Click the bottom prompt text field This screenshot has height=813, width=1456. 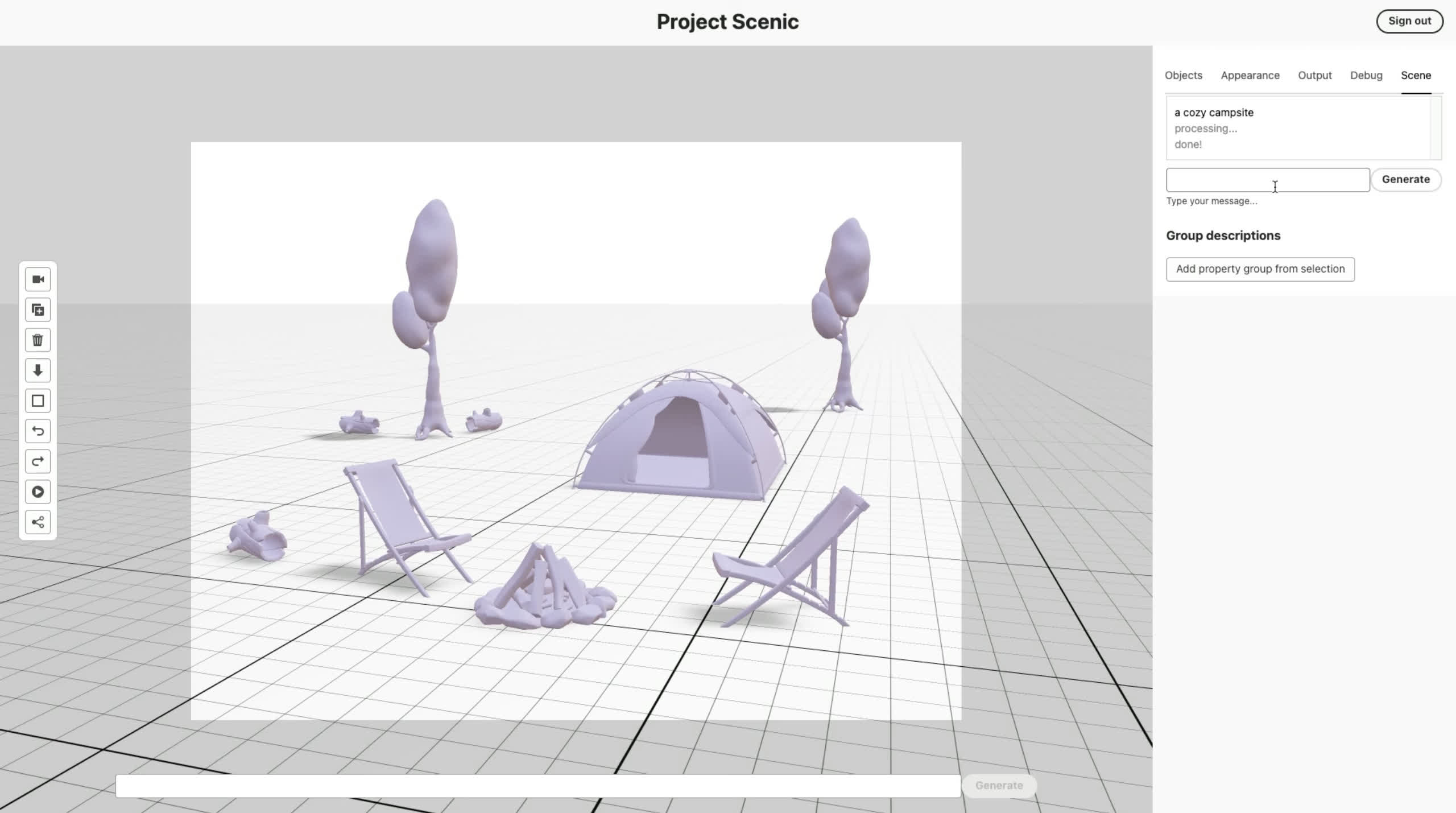pos(537,786)
